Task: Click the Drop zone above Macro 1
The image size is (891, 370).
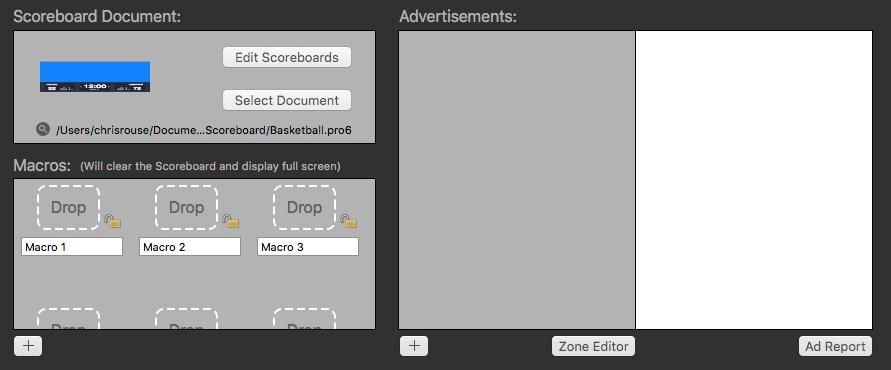Action: click(x=69, y=207)
